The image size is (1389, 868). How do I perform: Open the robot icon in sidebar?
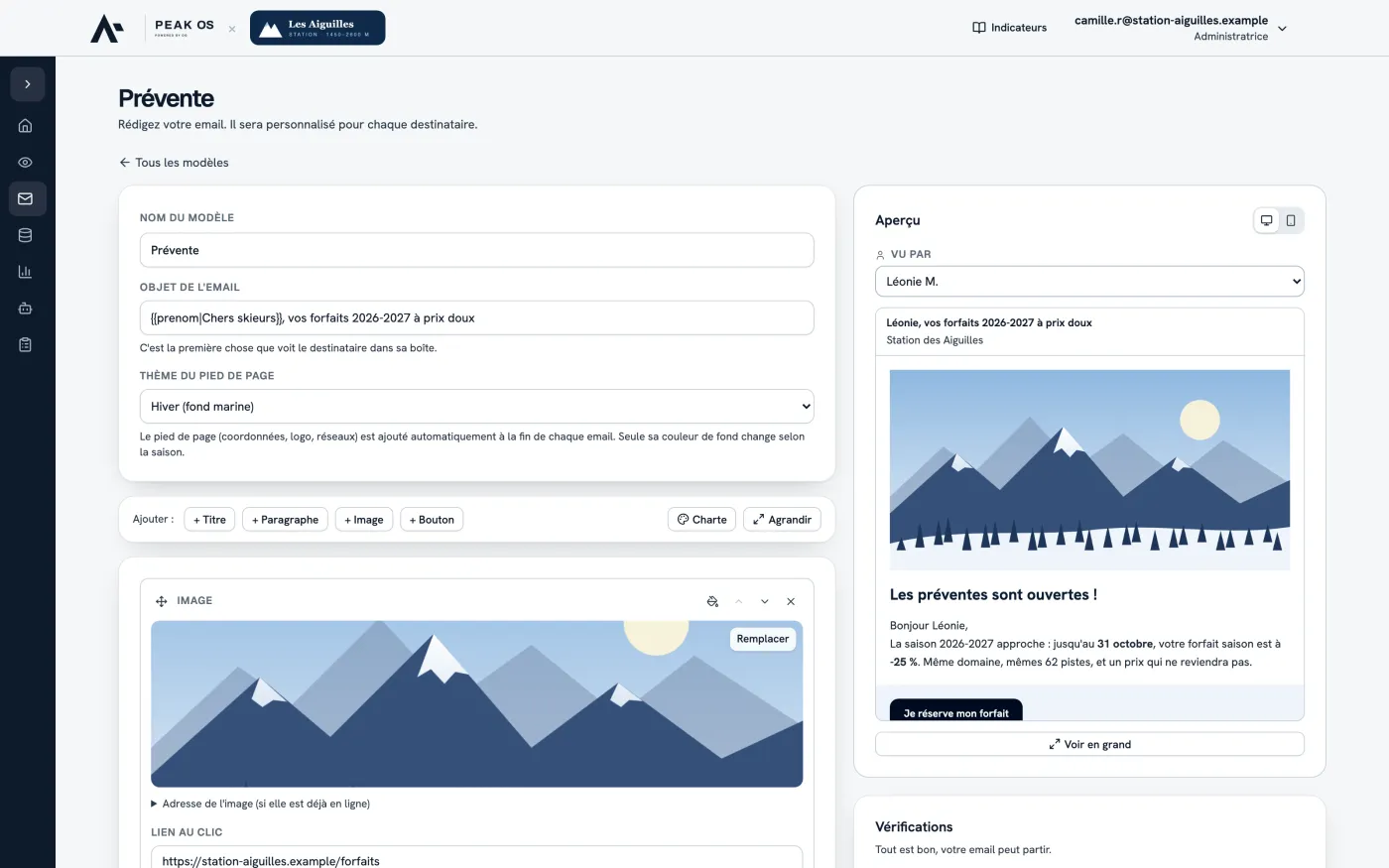[x=26, y=309]
